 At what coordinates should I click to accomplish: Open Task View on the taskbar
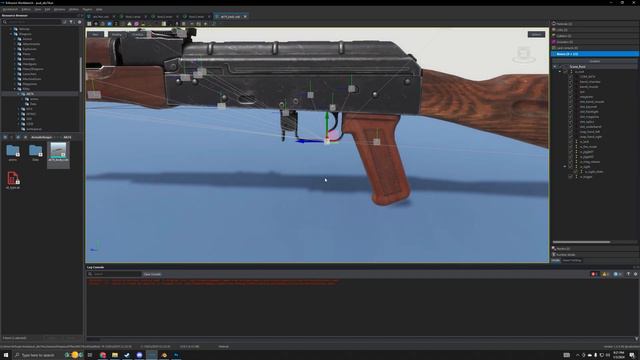coord(90,355)
